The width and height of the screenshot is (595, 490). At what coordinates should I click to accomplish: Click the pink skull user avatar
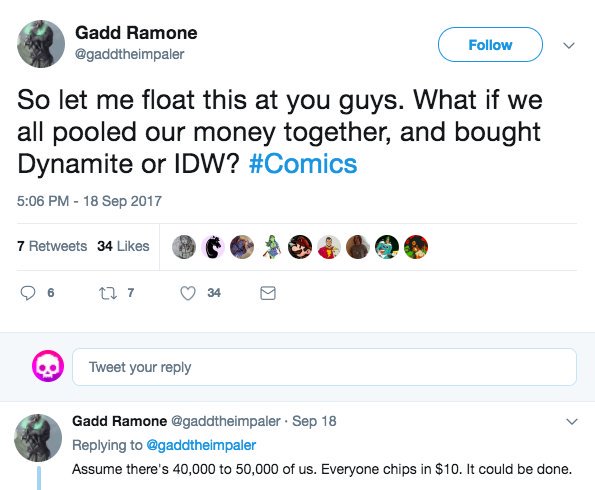(x=48, y=366)
